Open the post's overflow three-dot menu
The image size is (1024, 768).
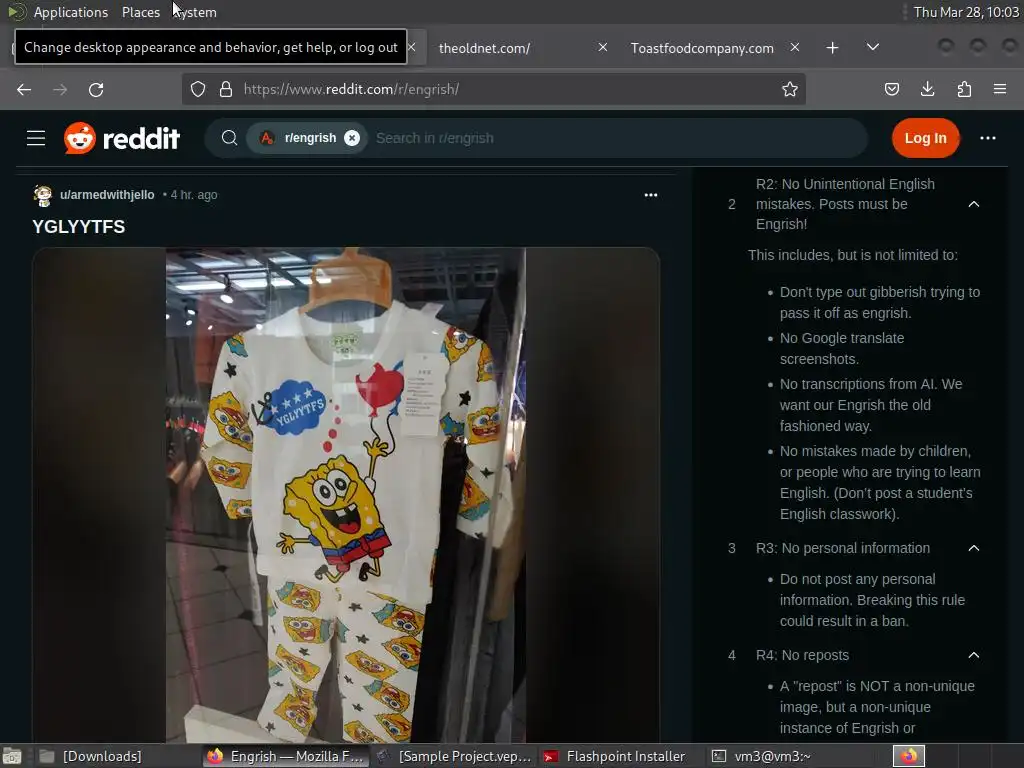click(650, 195)
